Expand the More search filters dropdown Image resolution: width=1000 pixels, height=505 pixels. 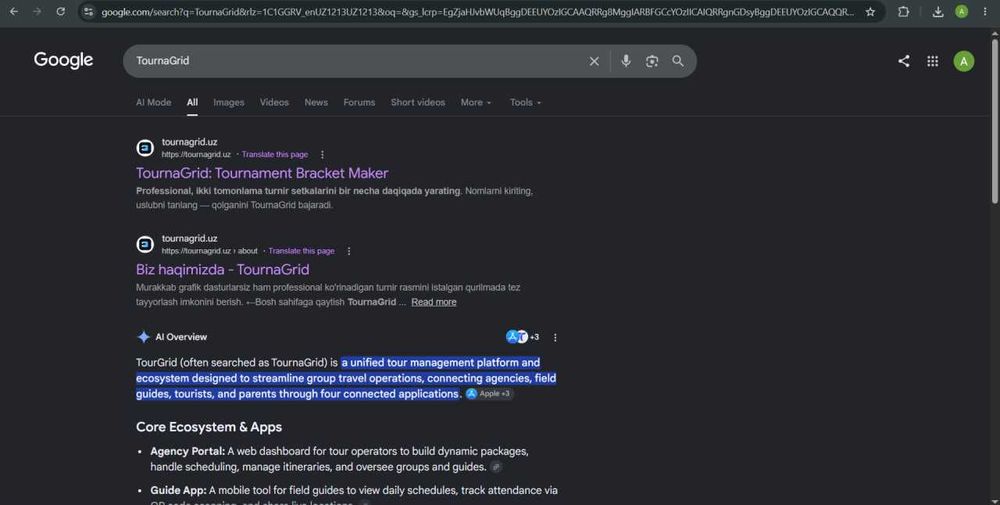pyautogui.click(x=476, y=102)
